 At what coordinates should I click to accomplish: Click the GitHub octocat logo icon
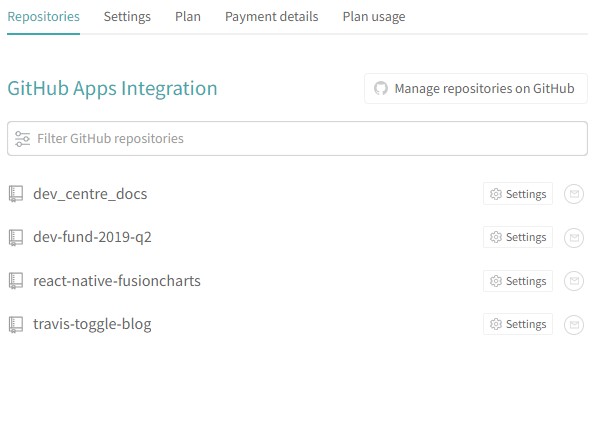point(381,88)
